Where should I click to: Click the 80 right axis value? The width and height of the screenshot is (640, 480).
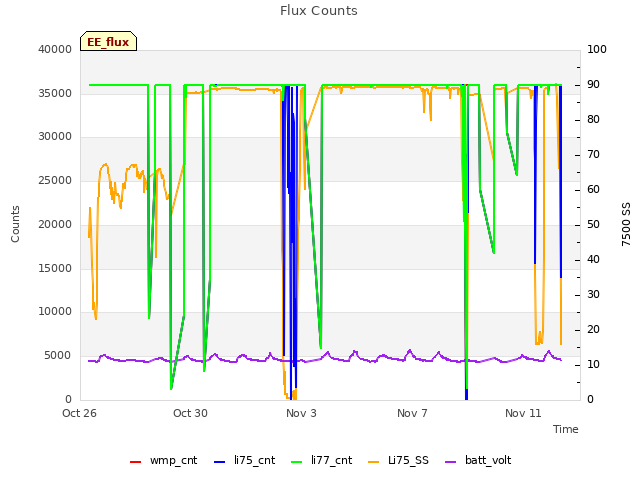coord(593,120)
